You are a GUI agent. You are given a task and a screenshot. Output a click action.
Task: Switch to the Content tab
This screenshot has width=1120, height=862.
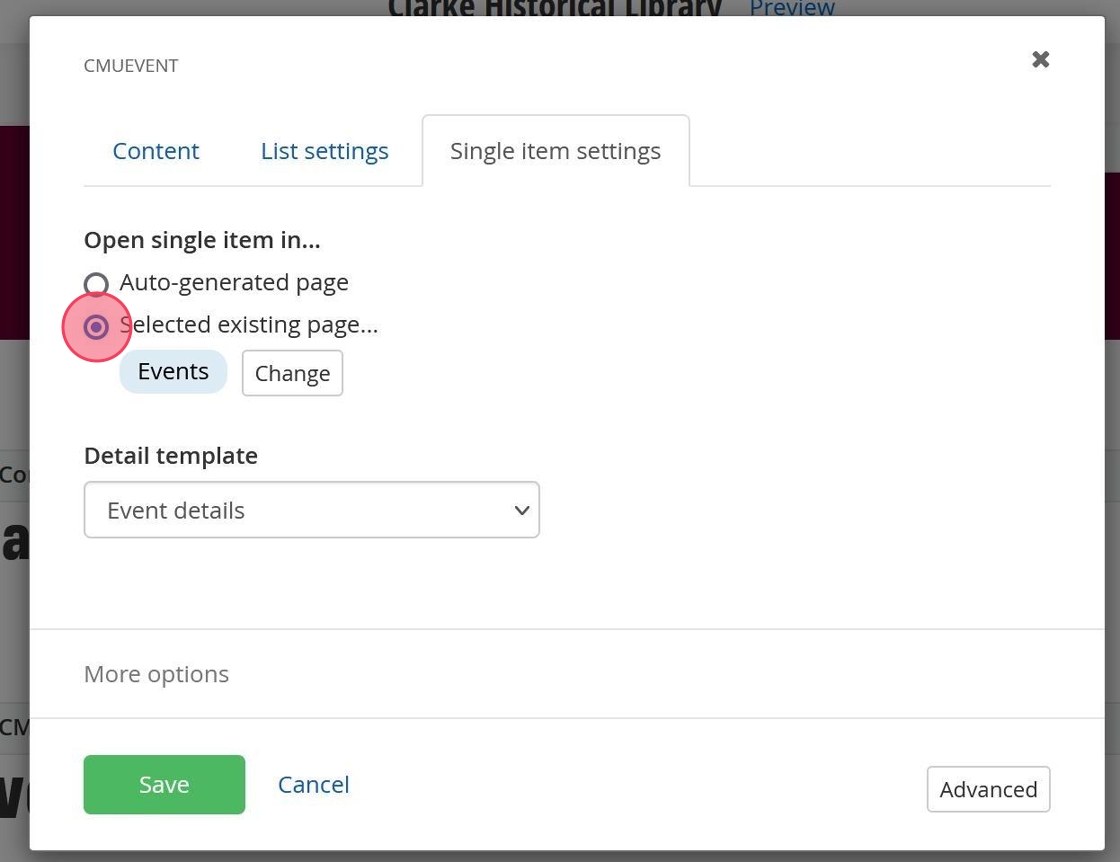click(x=156, y=151)
